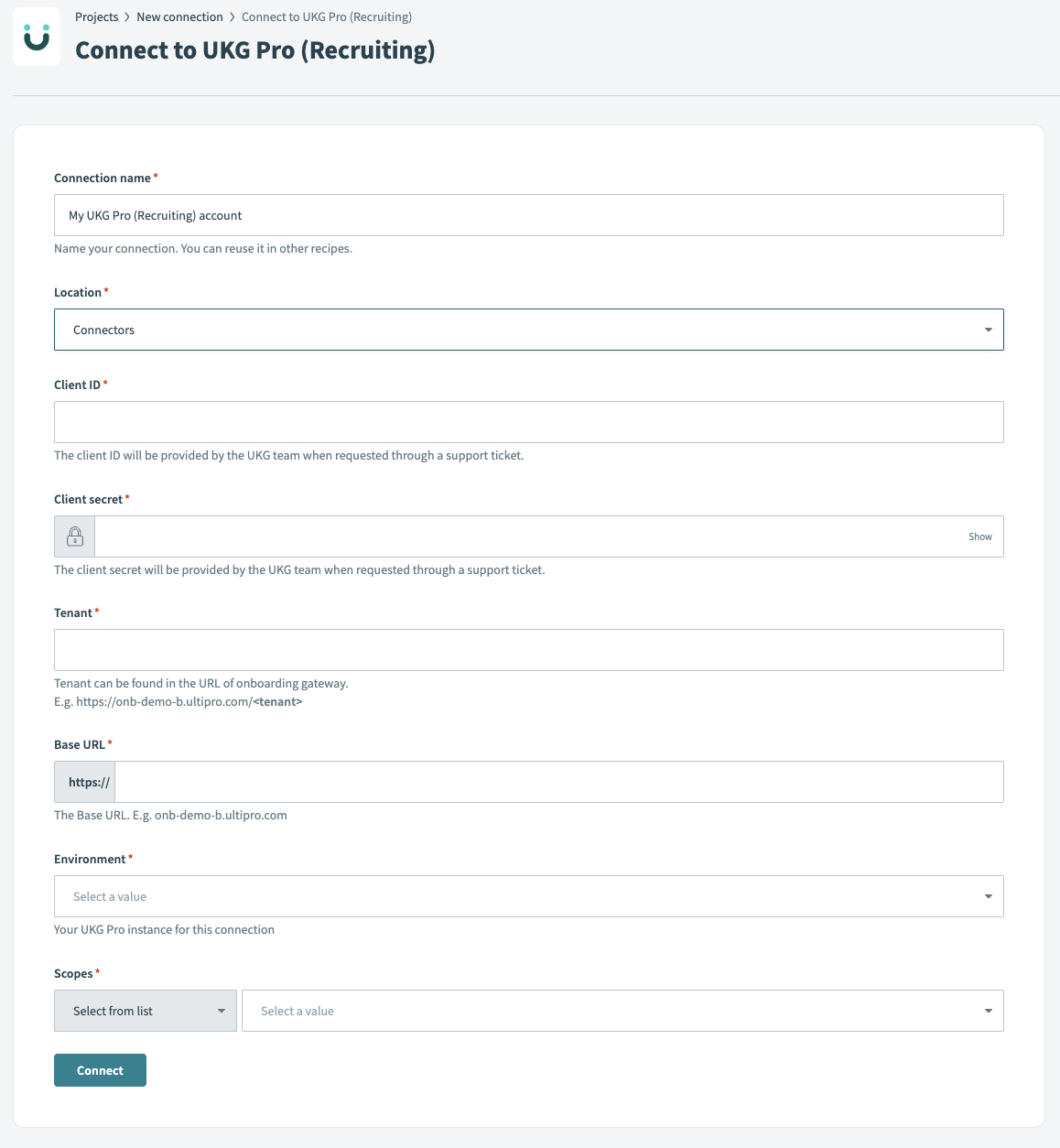Viewport: 1060px width, 1148px height.
Task: Select the Scopes chevron arrow
Action: 988,1011
